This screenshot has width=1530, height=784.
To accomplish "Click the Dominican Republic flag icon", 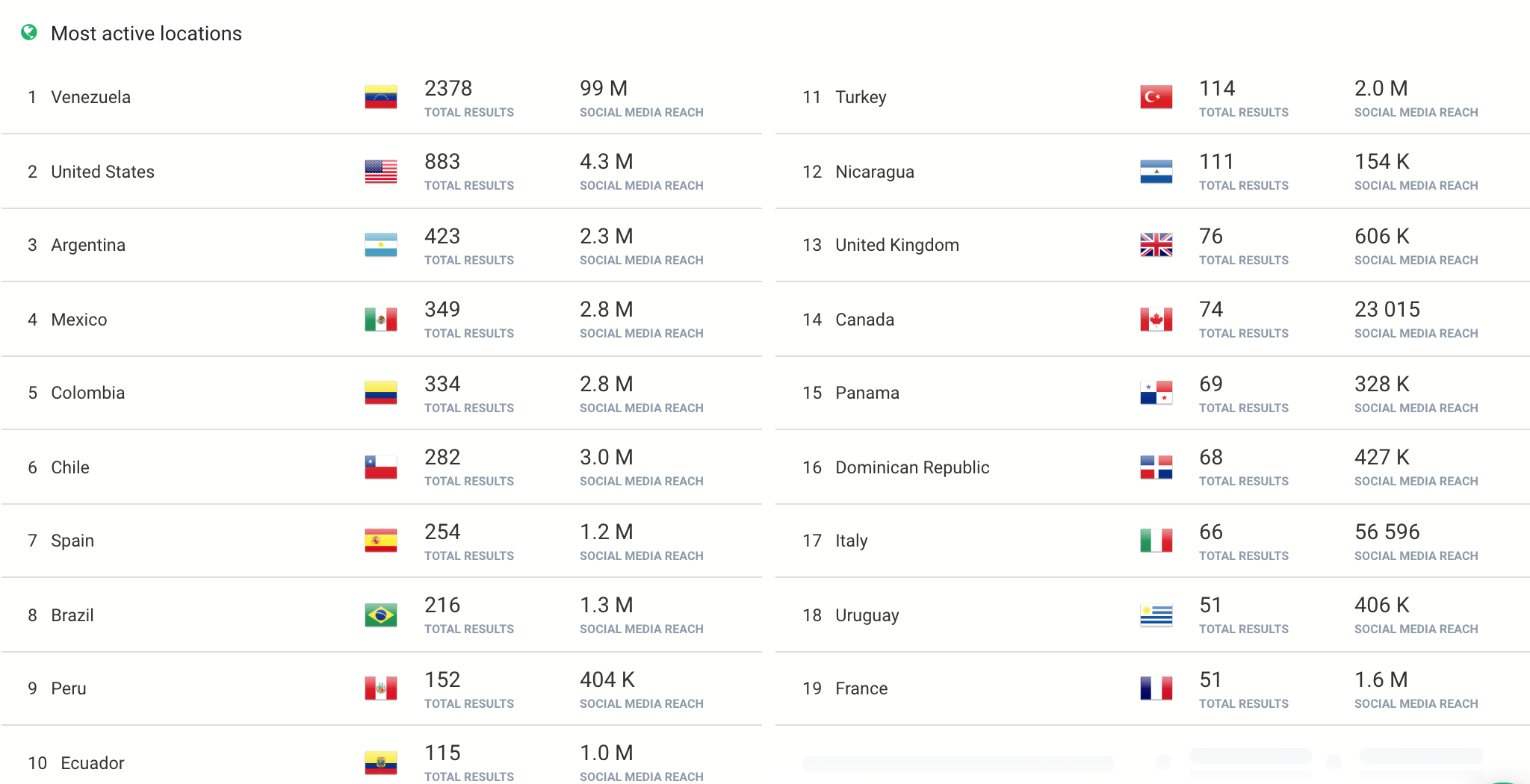I will [x=1156, y=467].
